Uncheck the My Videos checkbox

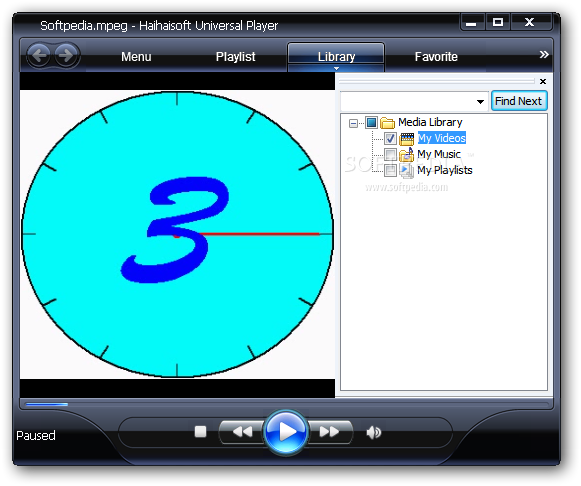(390, 139)
